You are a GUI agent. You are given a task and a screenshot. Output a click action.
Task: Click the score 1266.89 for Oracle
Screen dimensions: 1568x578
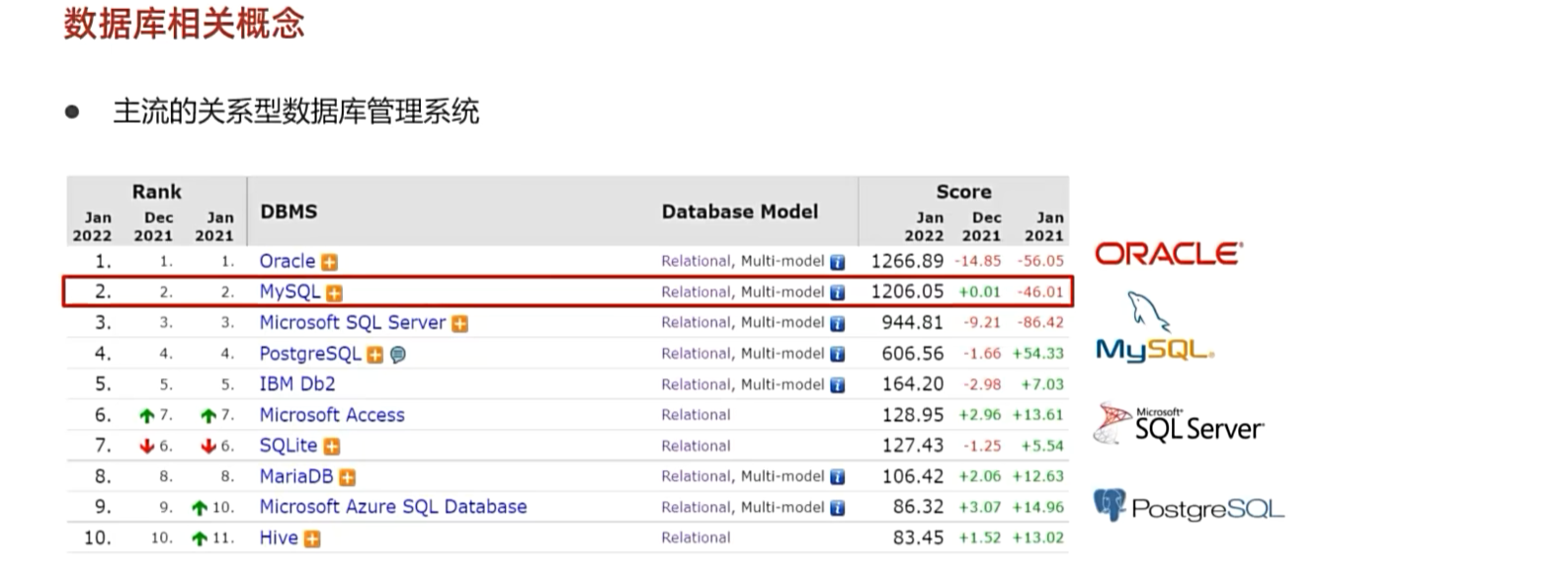click(x=907, y=261)
